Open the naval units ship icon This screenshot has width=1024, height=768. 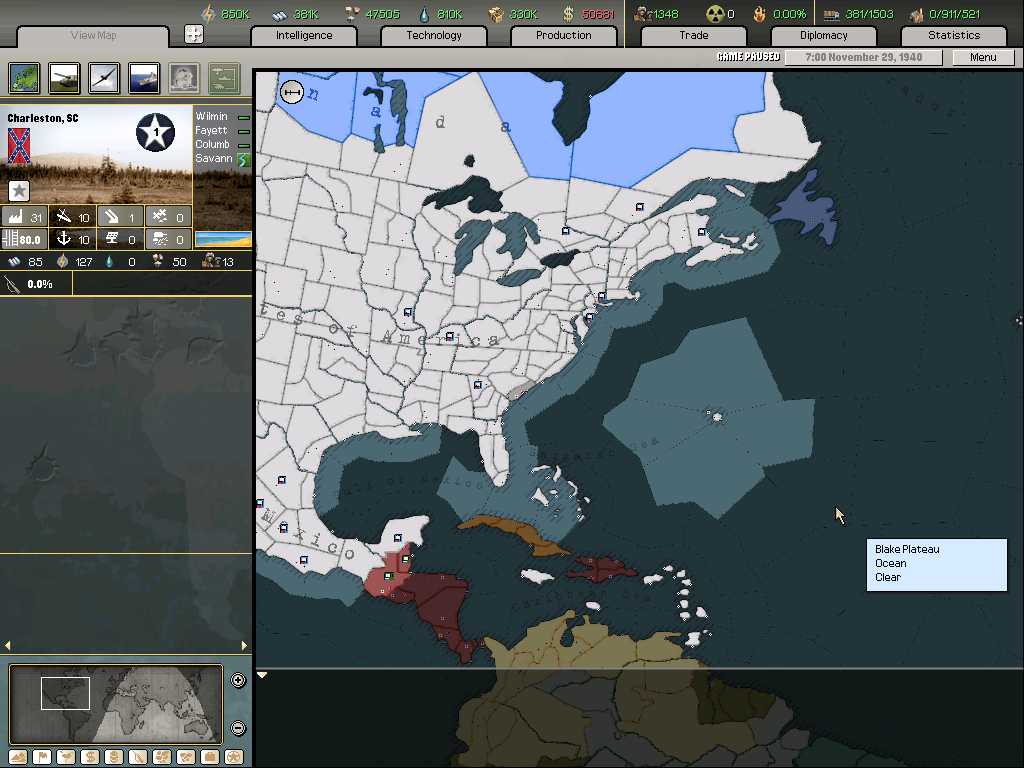click(144, 78)
